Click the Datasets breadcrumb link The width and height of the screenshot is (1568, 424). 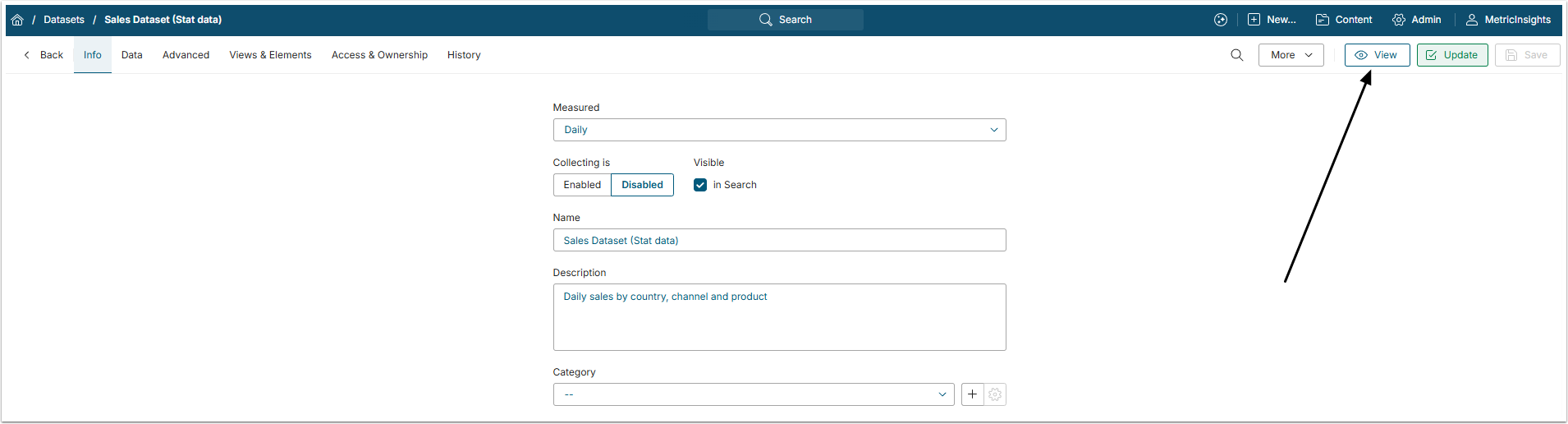pyautogui.click(x=64, y=20)
